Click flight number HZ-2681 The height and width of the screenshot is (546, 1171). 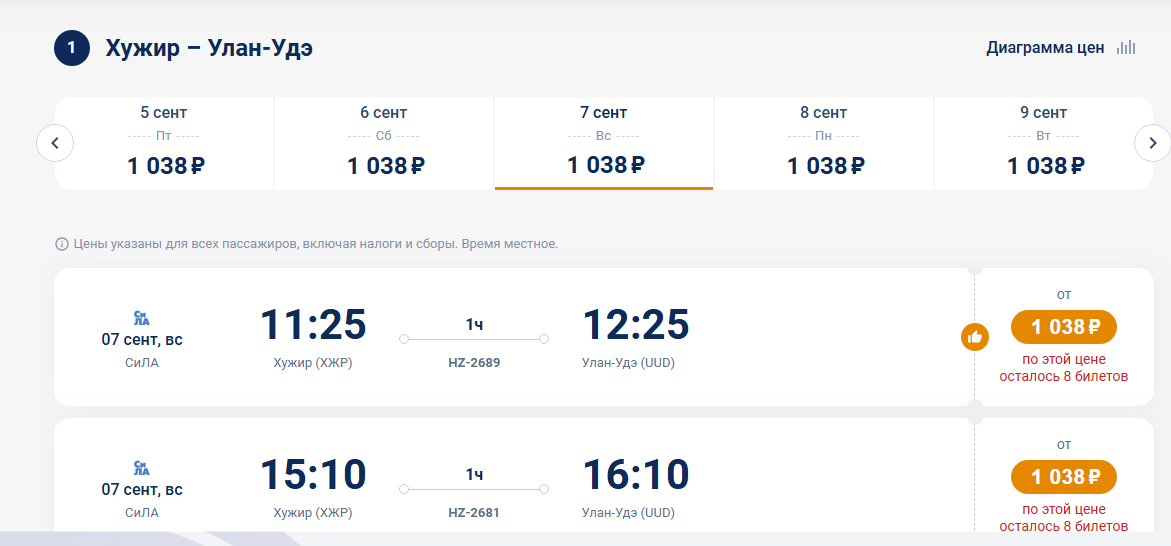474,513
